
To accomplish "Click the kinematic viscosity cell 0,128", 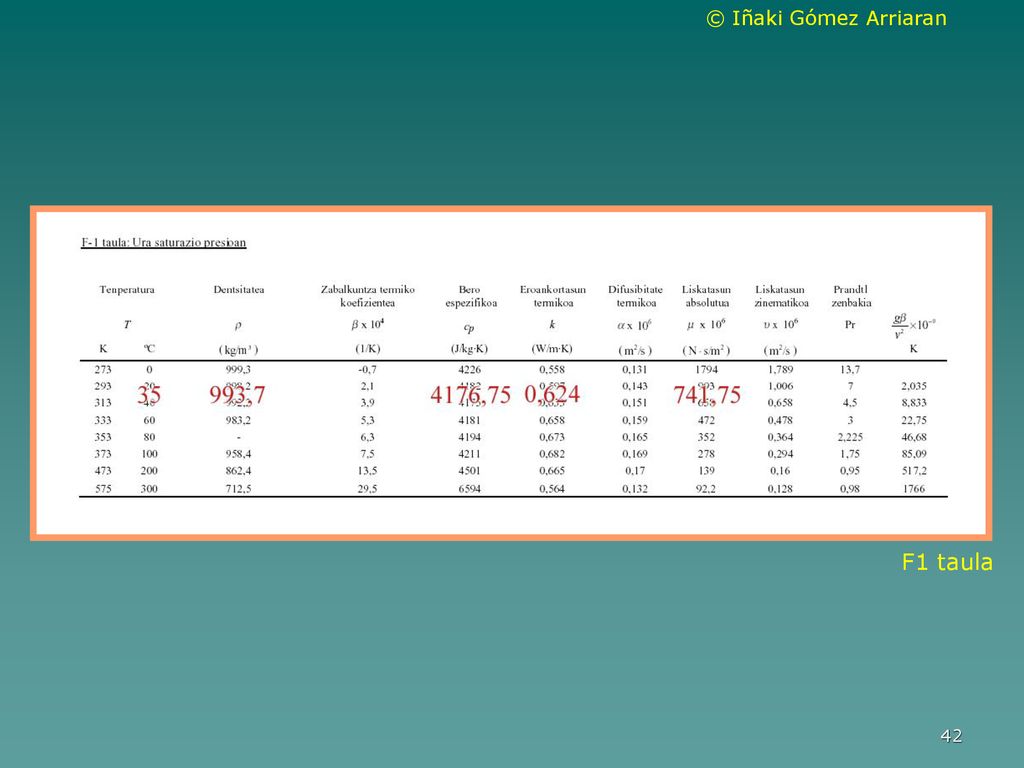I will pos(780,488).
